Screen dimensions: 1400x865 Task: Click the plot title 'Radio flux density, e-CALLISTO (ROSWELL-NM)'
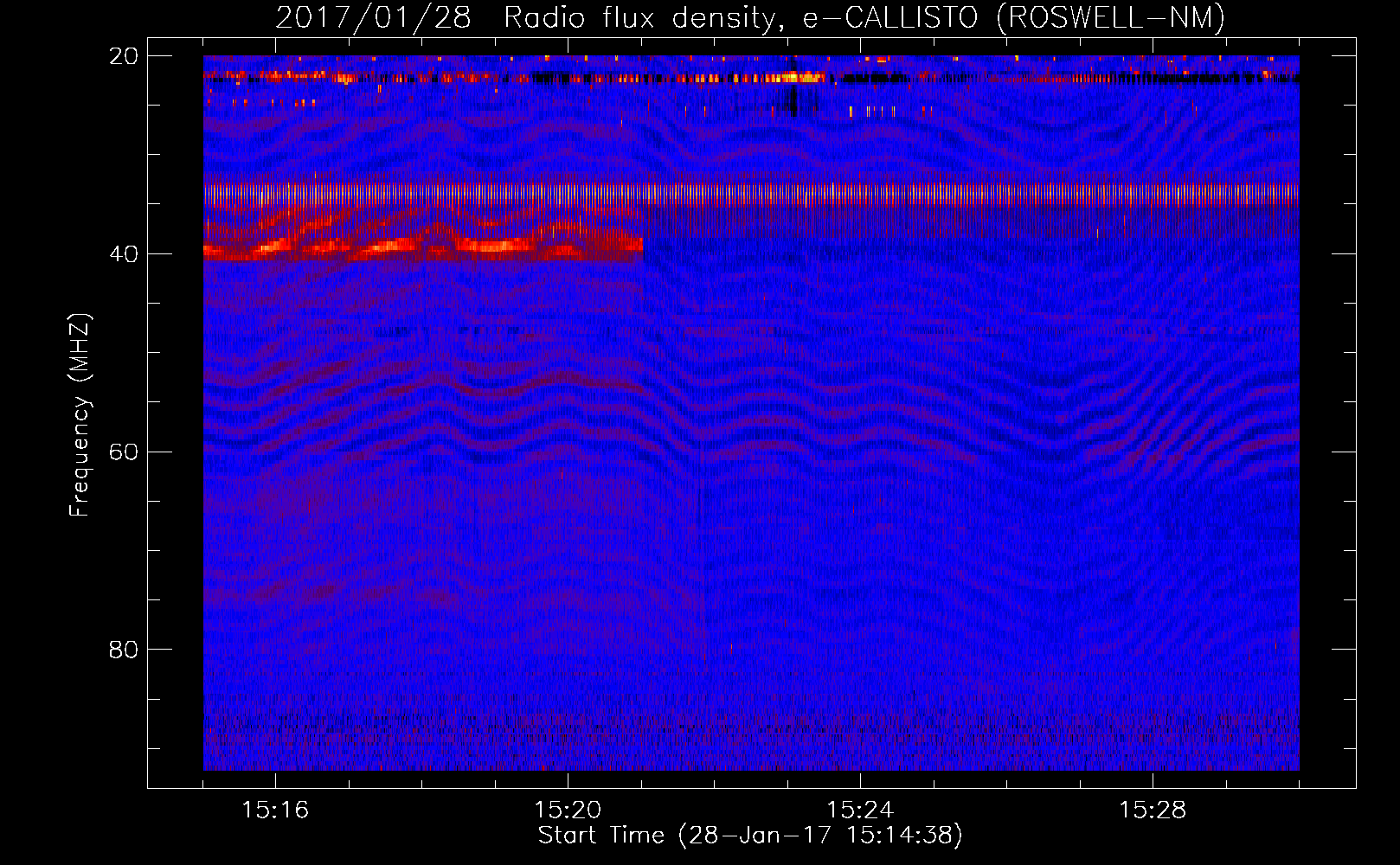coord(864,18)
